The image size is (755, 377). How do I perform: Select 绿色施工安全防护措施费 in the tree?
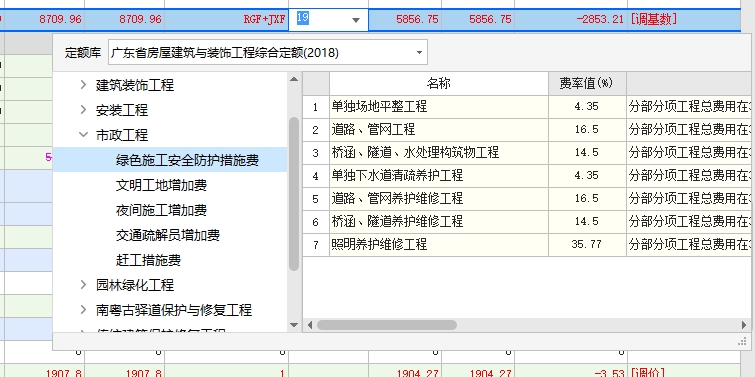click(187, 160)
